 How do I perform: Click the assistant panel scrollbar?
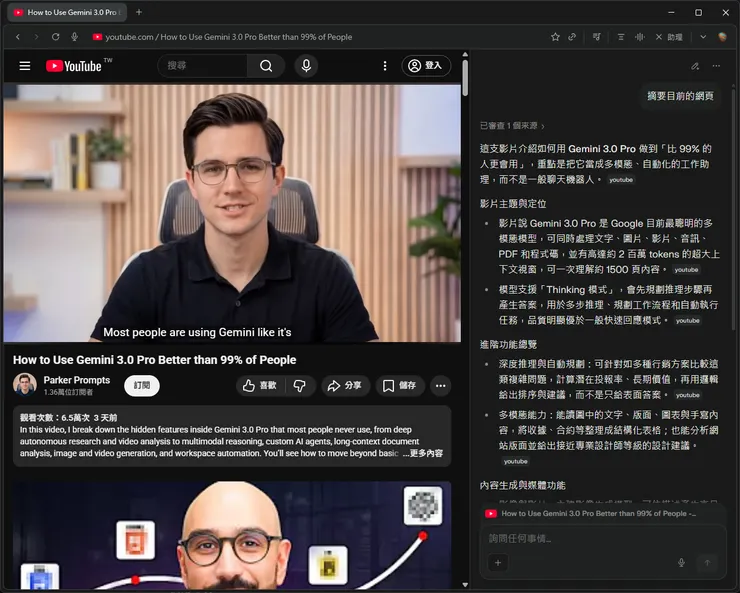[x=734, y=208]
